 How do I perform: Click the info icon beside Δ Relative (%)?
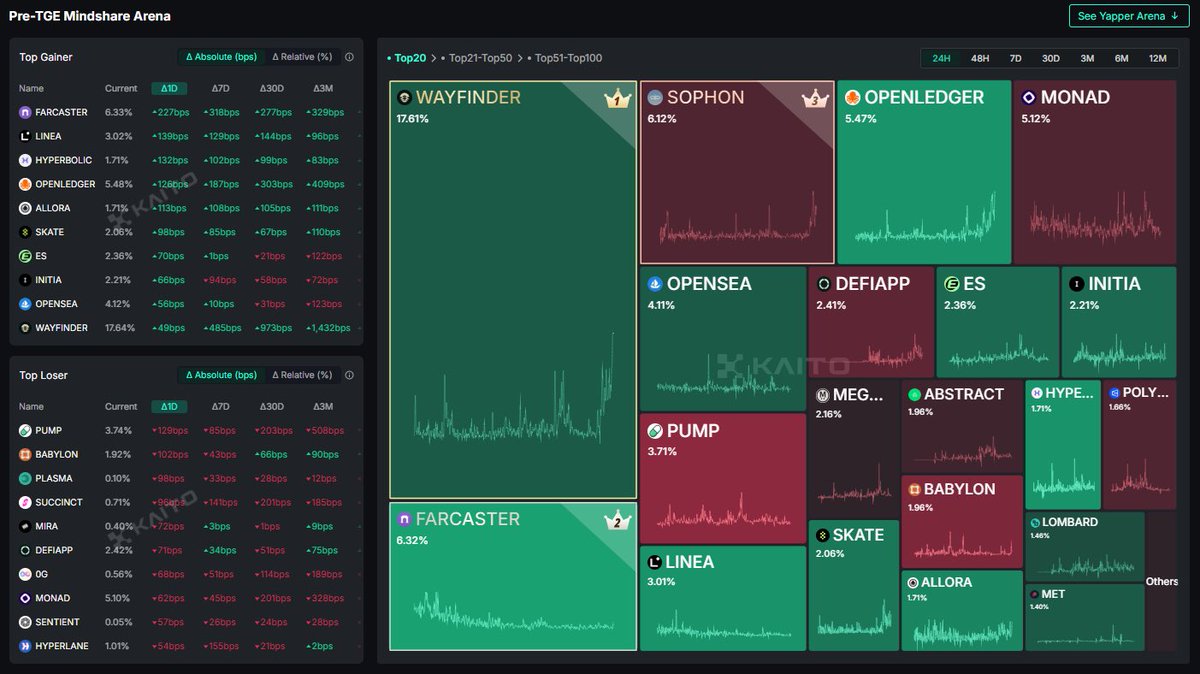pos(349,57)
